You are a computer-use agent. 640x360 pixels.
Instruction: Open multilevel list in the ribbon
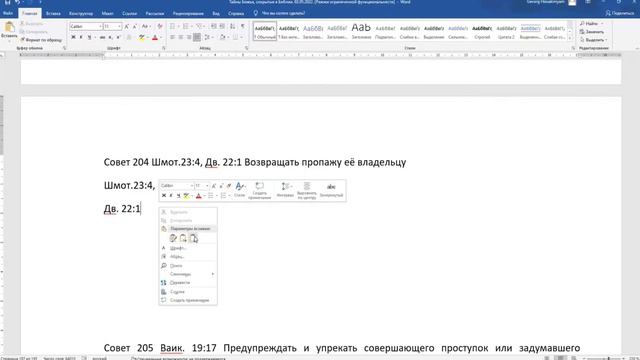coord(200,27)
